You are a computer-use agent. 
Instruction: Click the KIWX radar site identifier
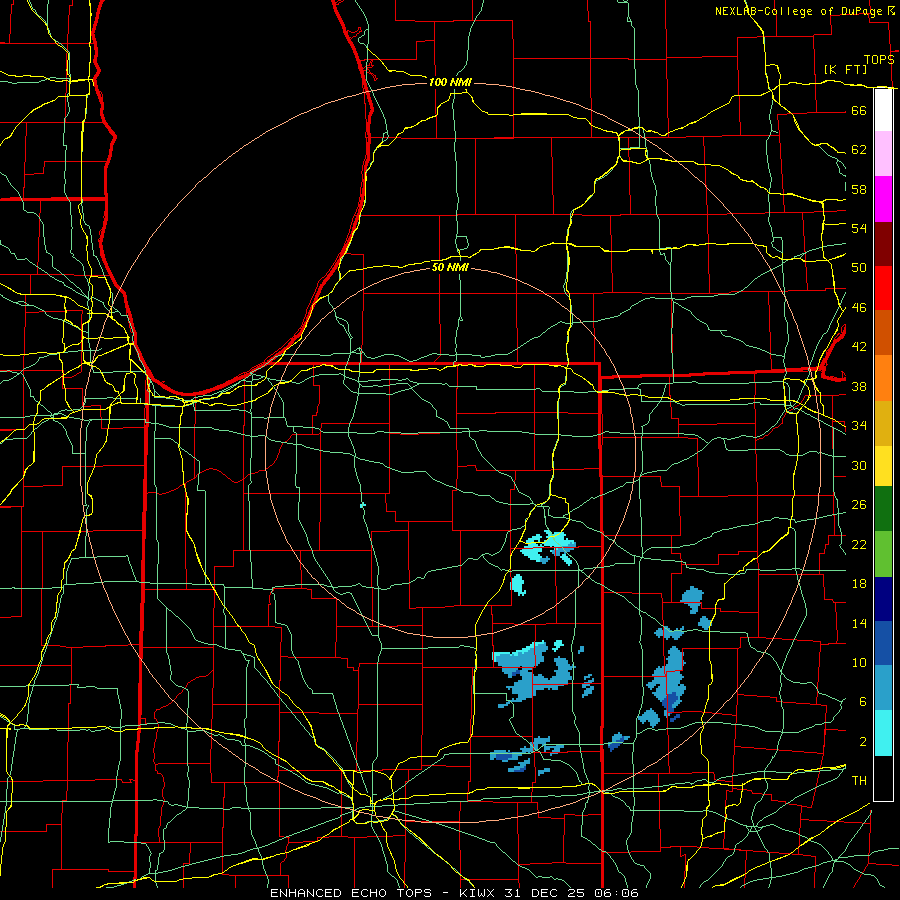[479, 893]
